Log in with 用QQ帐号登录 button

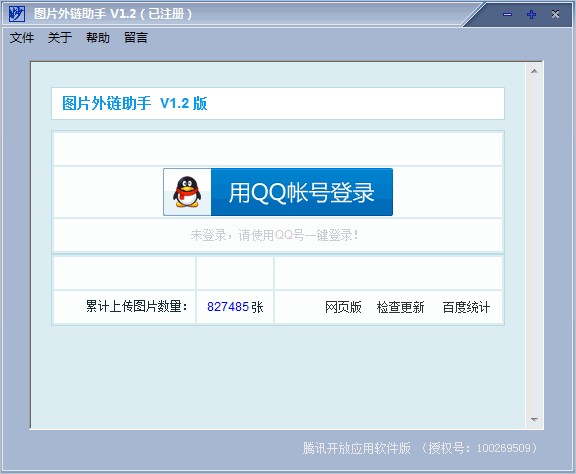point(278,192)
